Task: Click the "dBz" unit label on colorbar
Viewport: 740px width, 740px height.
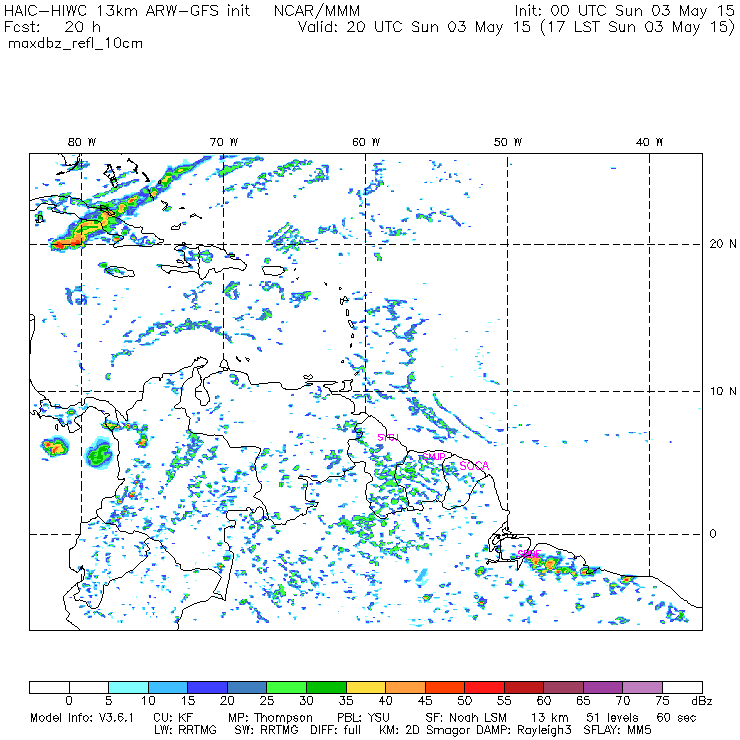Action: [x=701, y=701]
